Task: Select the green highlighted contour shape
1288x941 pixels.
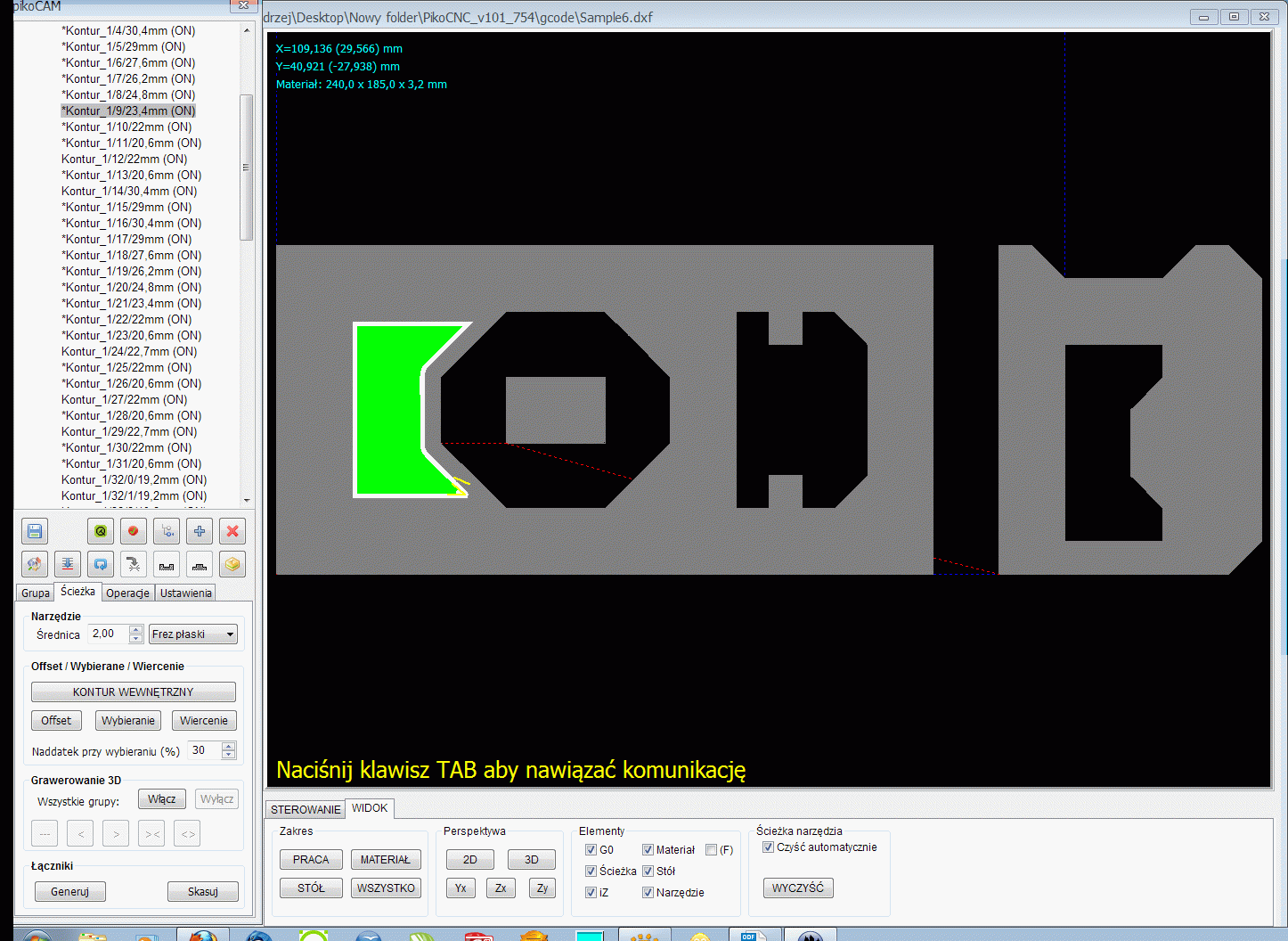Action: pos(388,410)
